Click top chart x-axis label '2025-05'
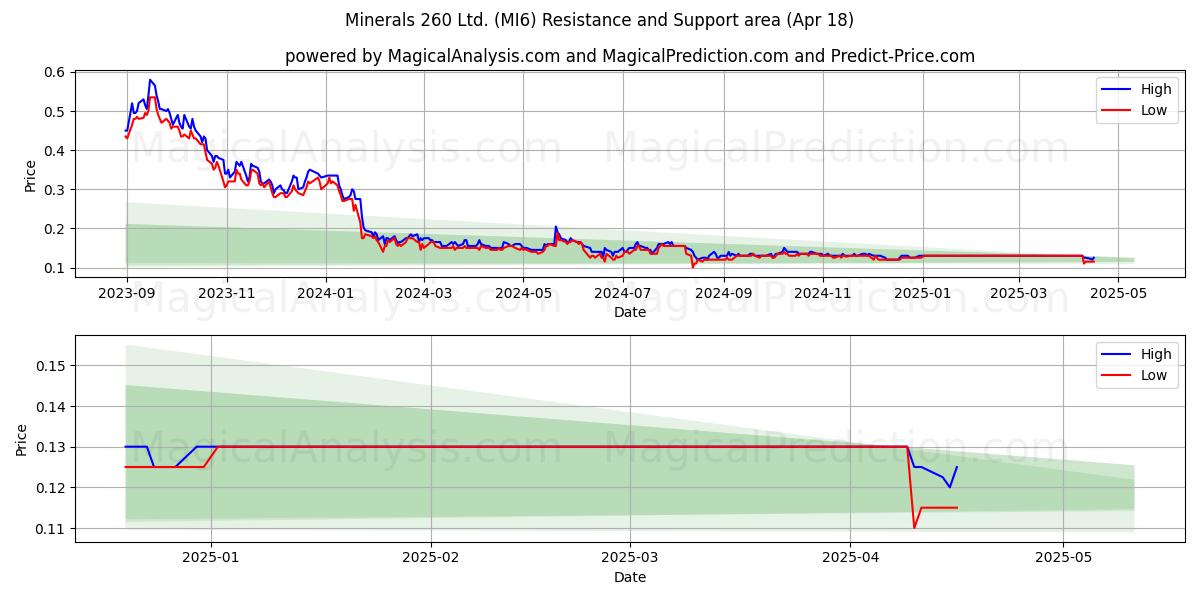Screen dimensions: 1200x600 click(1119, 294)
